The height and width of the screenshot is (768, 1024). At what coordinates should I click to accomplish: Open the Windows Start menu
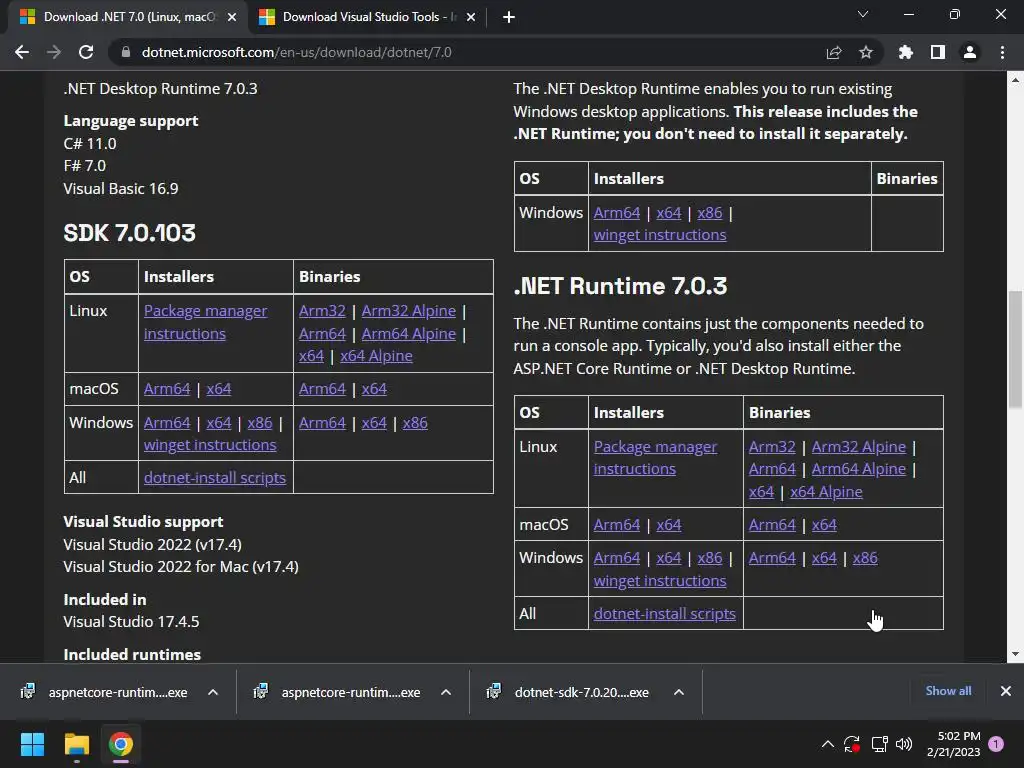[x=32, y=744]
